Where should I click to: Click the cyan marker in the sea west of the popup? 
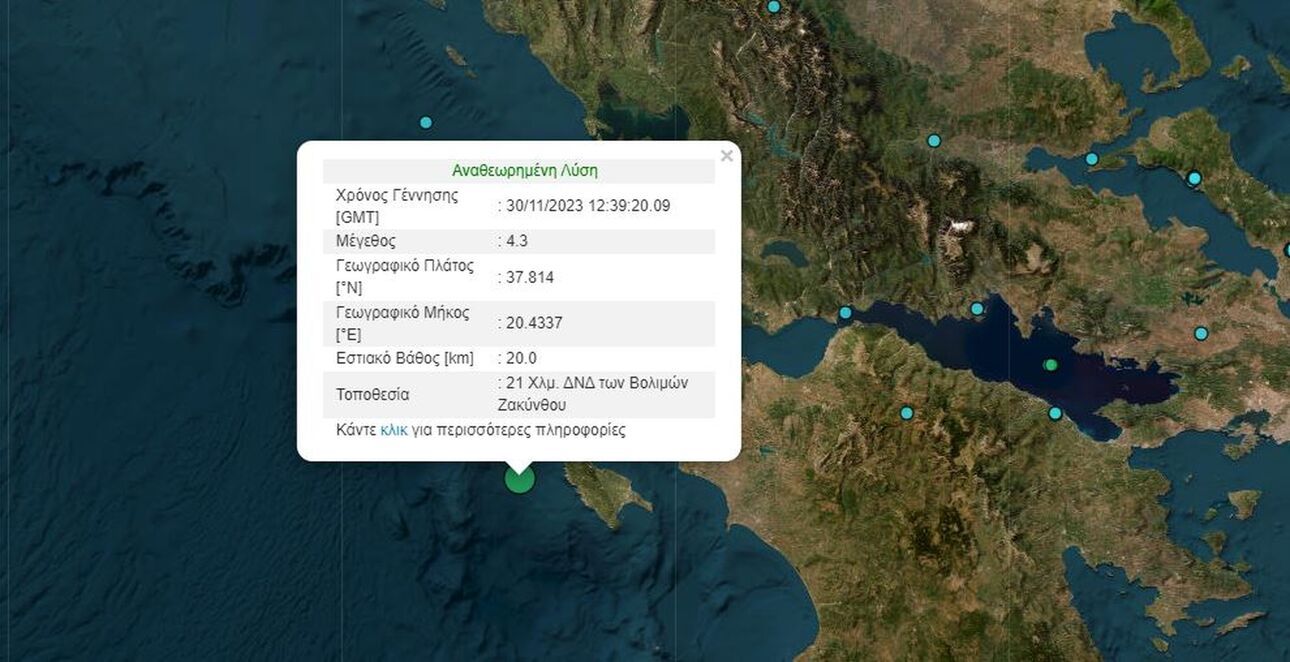426,122
